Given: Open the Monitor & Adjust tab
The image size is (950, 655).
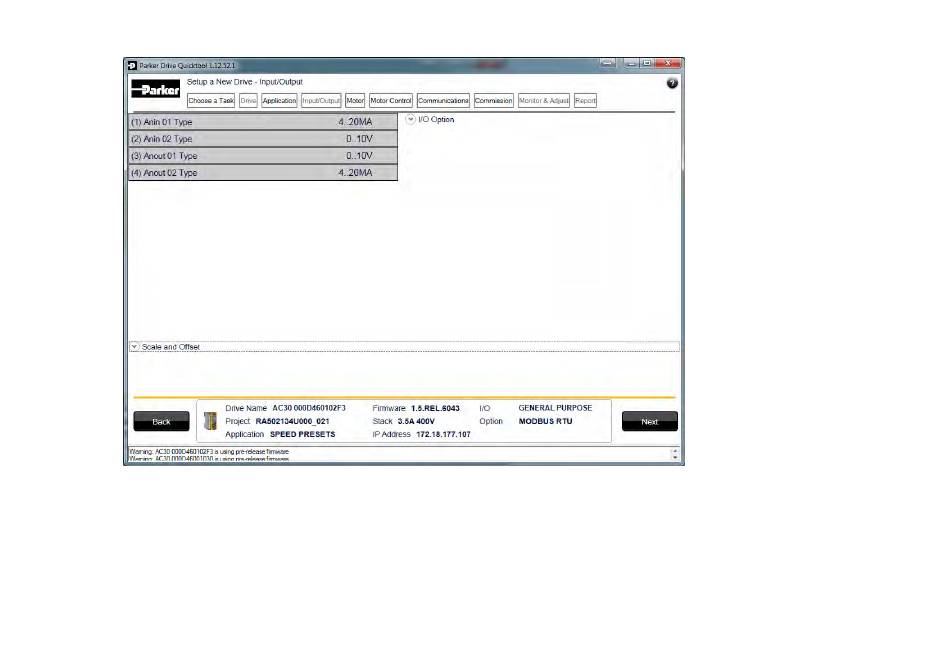Looking at the screenshot, I should click(543, 101).
